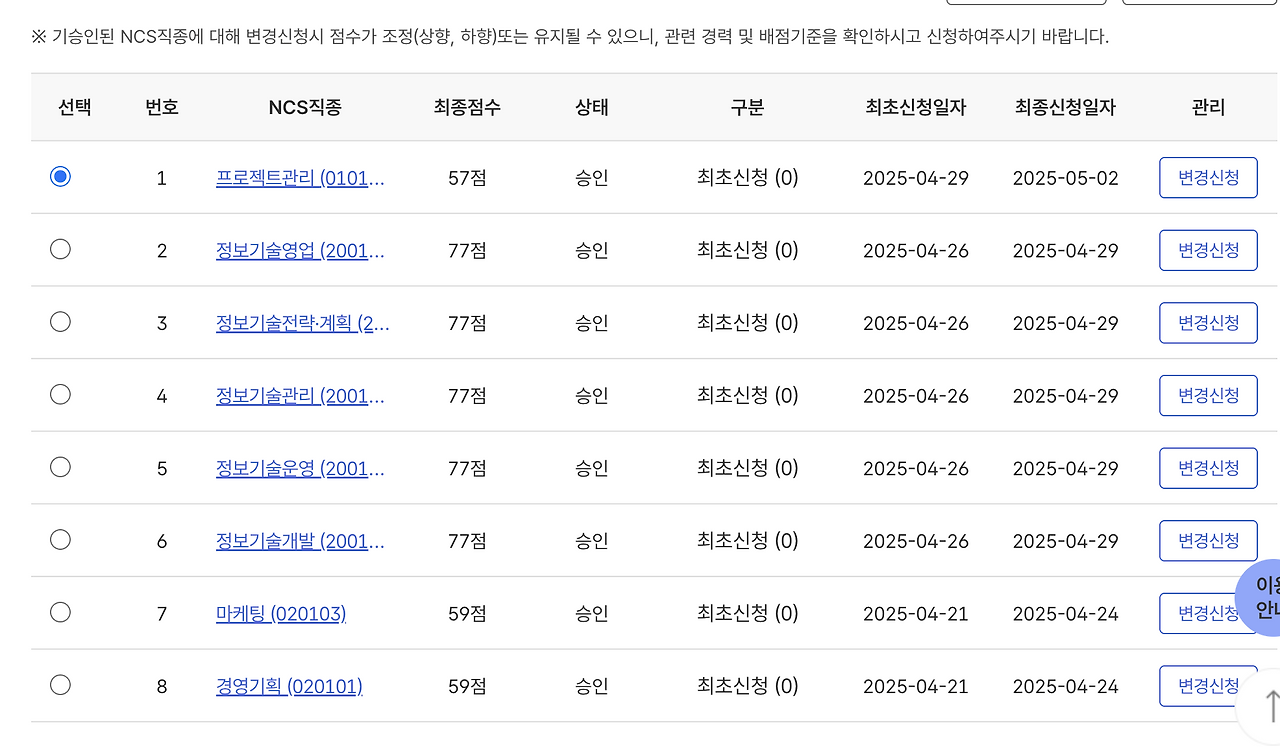Click 변경신청 button for 프로젝트관리 row
The image size is (1280, 747).
1208,177
